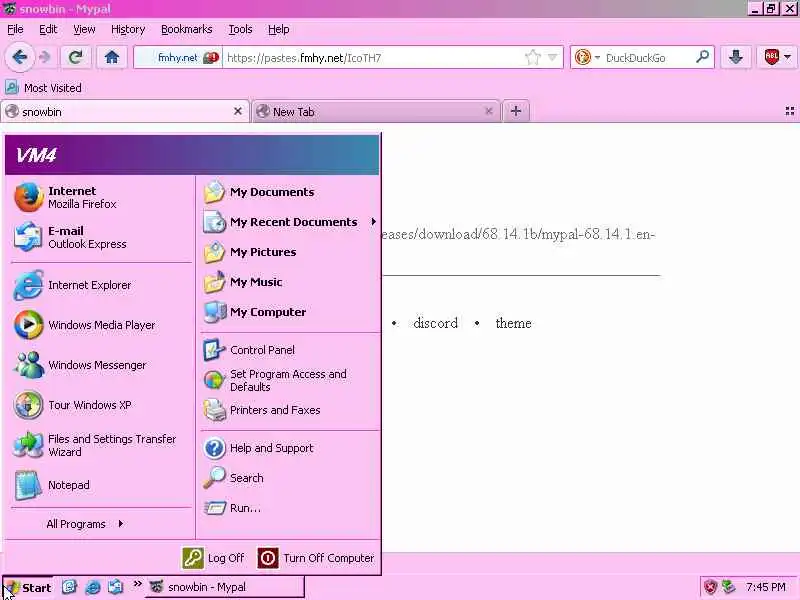
Task: Bookmark this page with the star icon
Action: pyautogui.click(x=532, y=58)
